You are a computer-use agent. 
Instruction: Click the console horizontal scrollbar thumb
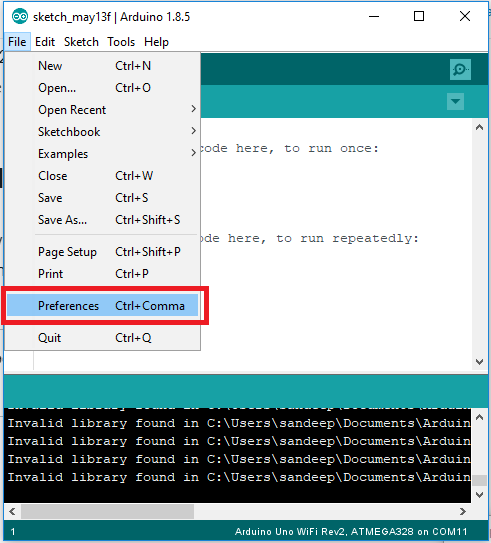coord(107,511)
